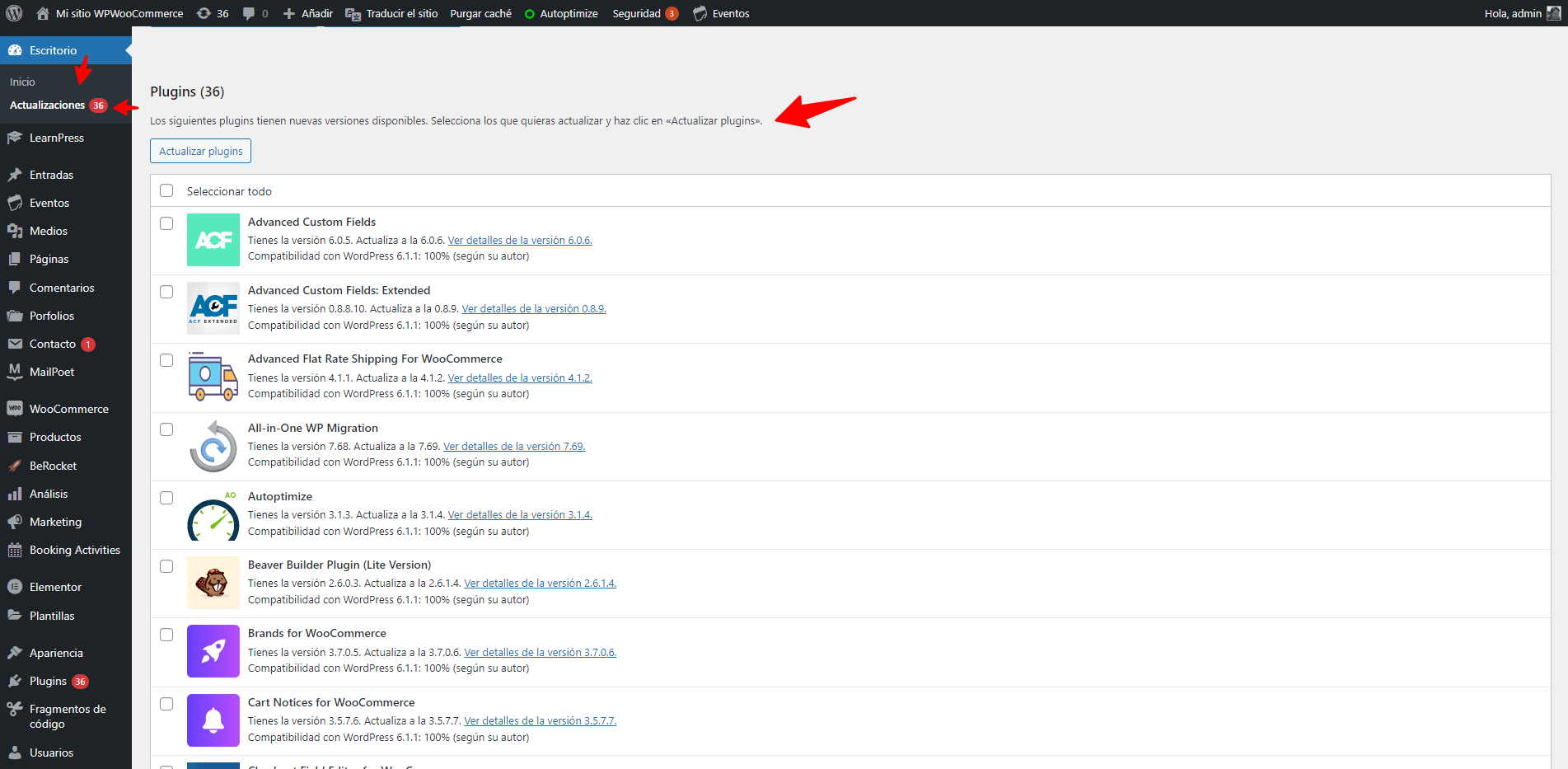Open the Añadir new content menu

coord(308,13)
